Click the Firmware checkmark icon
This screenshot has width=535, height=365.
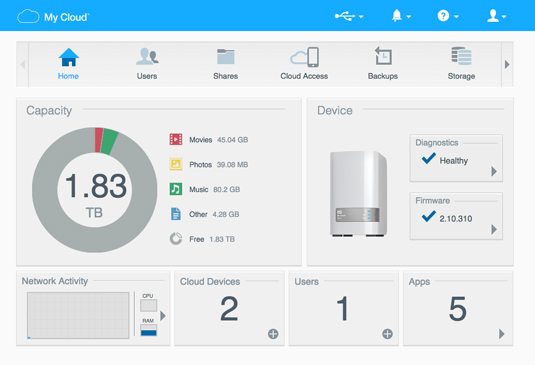[429, 216]
